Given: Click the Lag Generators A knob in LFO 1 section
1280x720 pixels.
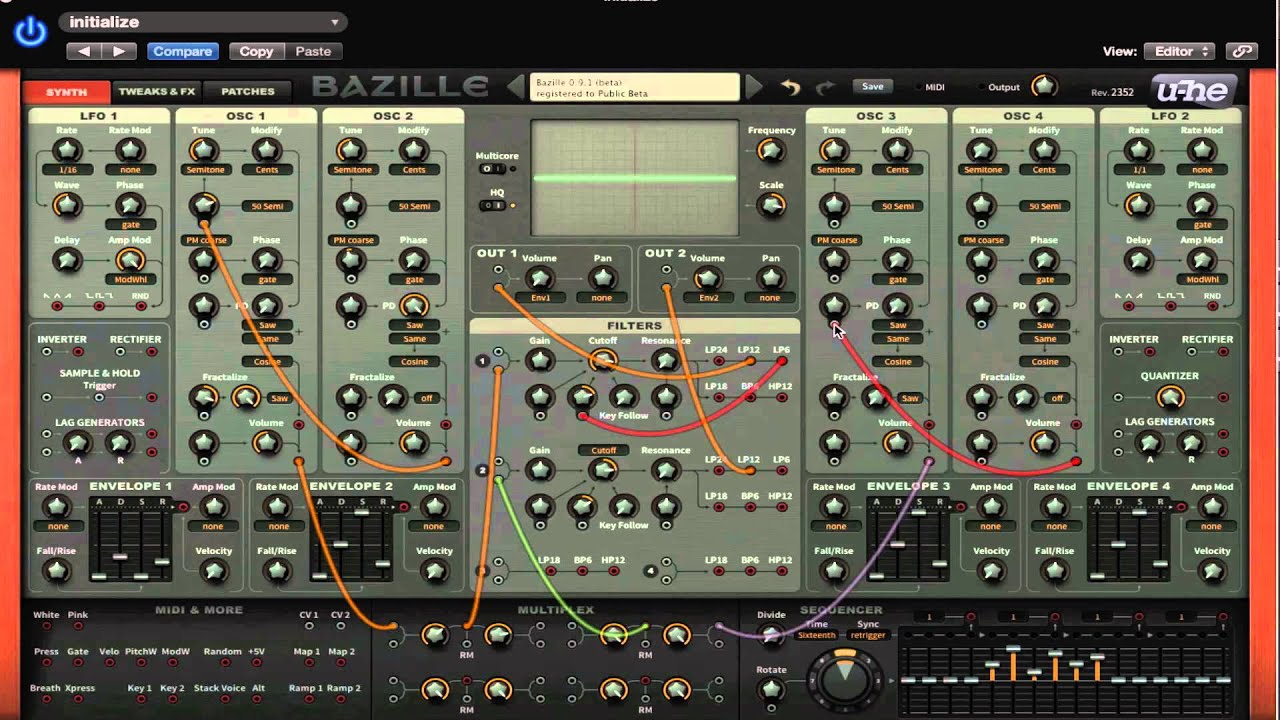Looking at the screenshot, I should click(78, 443).
